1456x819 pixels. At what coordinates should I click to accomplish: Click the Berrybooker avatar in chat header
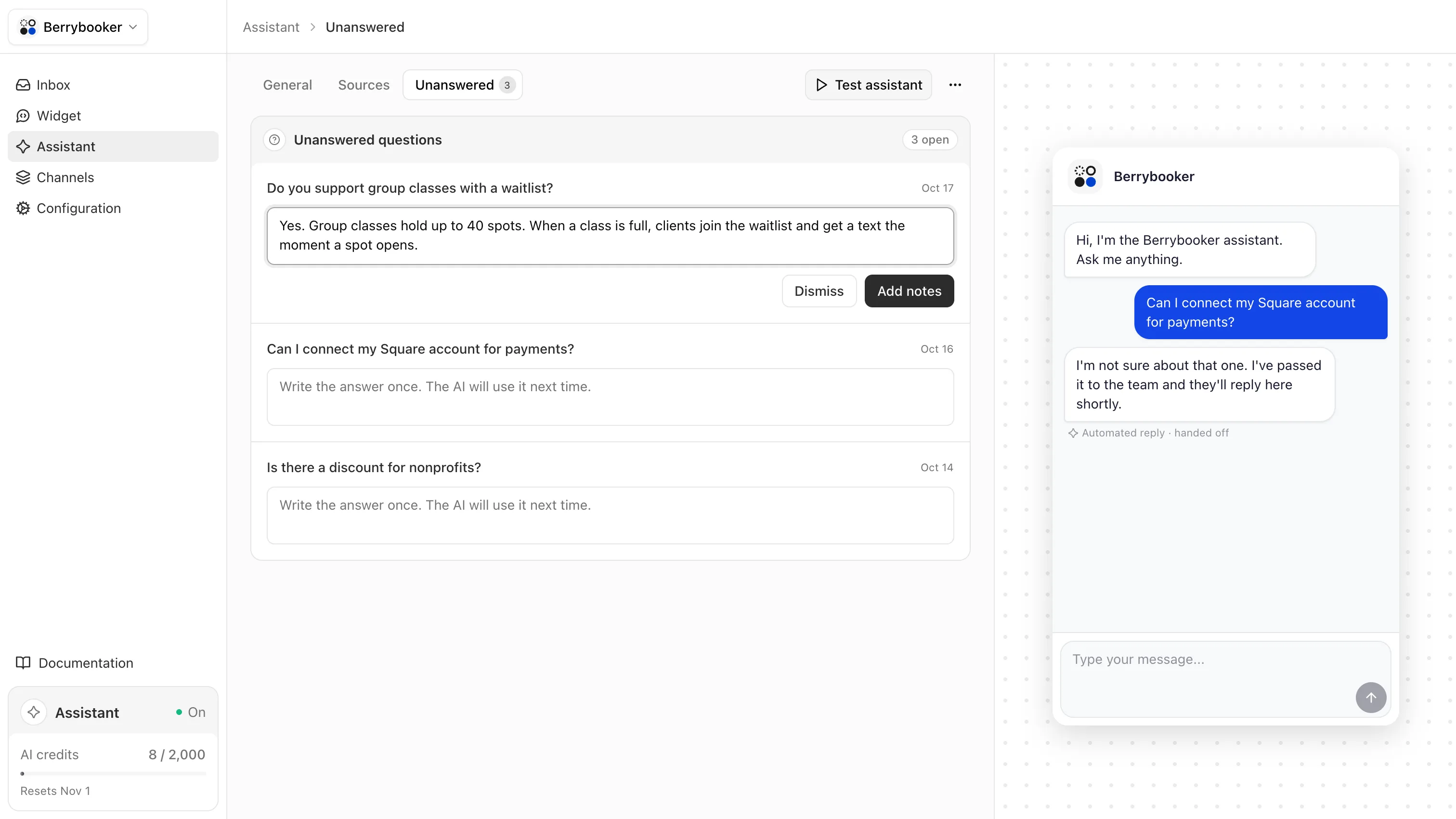pyautogui.click(x=1085, y=176)
